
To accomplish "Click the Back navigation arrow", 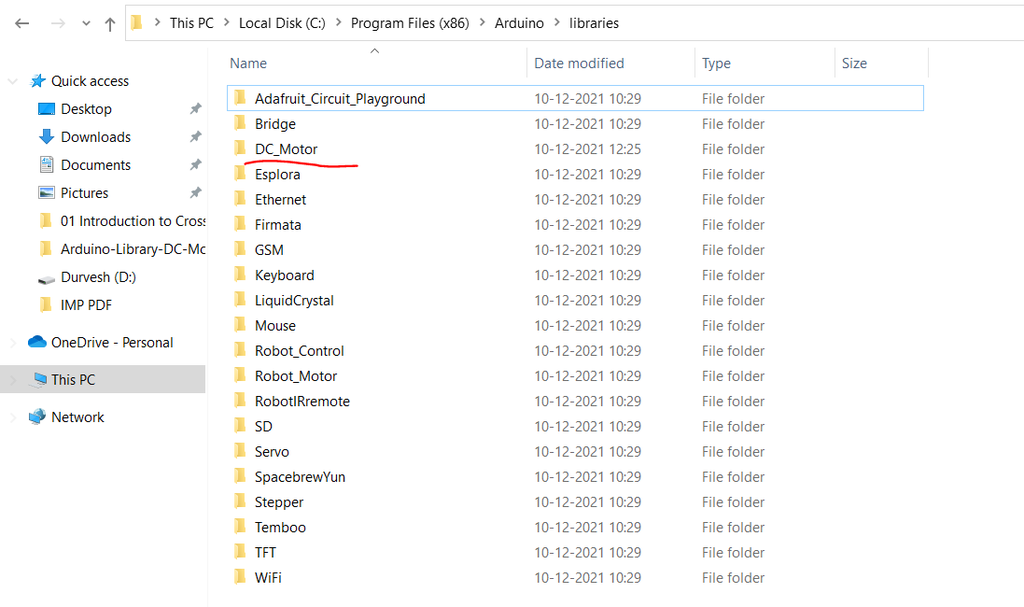I will pyautogui.click(x=22, y=24).
